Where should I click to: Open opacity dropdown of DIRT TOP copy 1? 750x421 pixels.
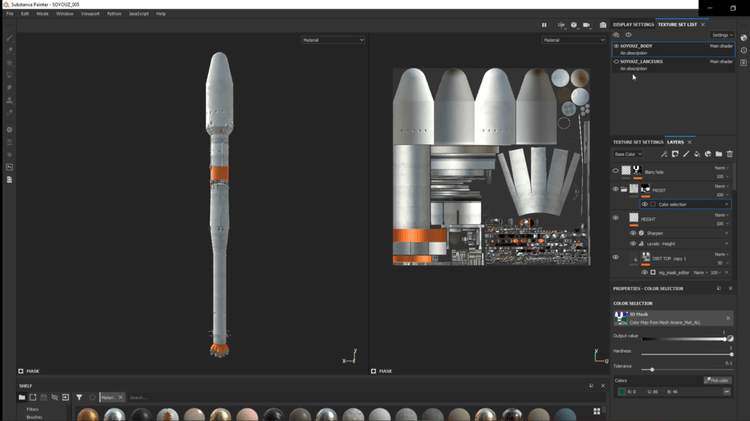click(x=723, y=263)
